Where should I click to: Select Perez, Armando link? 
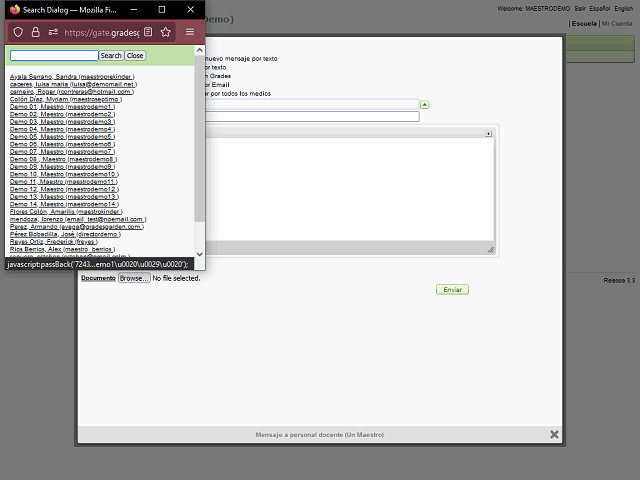point(77,227)
